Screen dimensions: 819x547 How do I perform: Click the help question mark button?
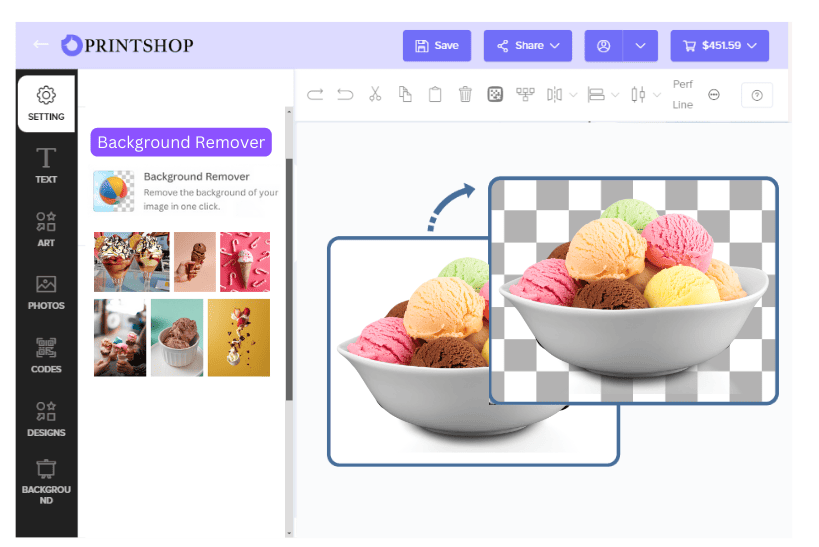pos(757,95)
